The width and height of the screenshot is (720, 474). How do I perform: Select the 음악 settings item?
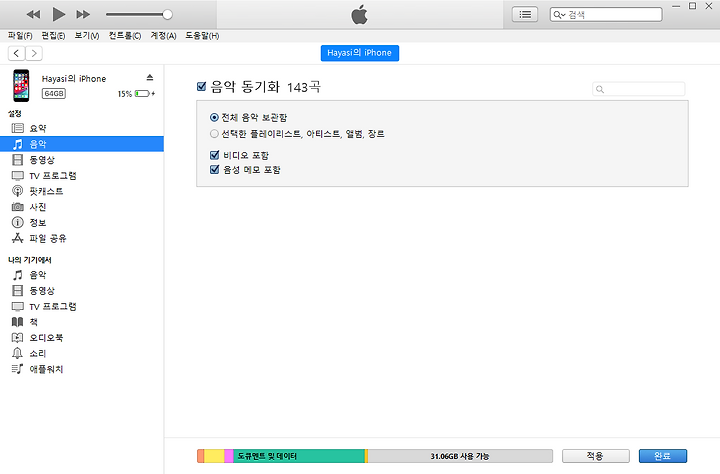pos(82,144)
